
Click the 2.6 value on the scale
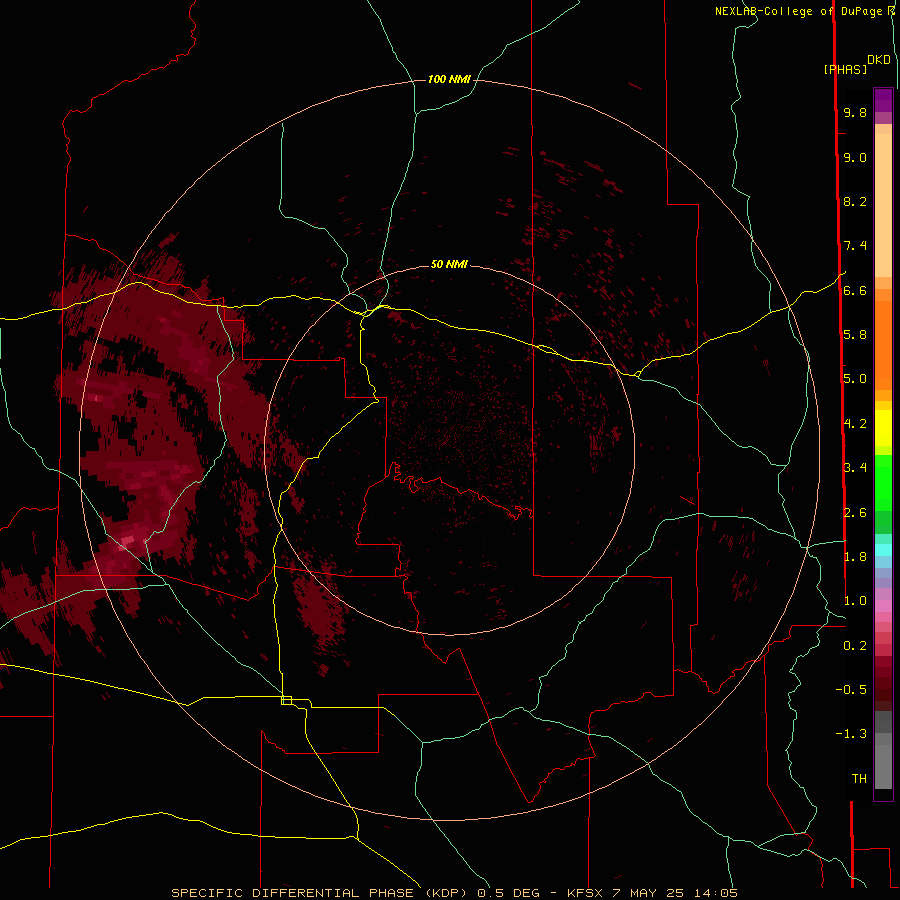(855, 513)
